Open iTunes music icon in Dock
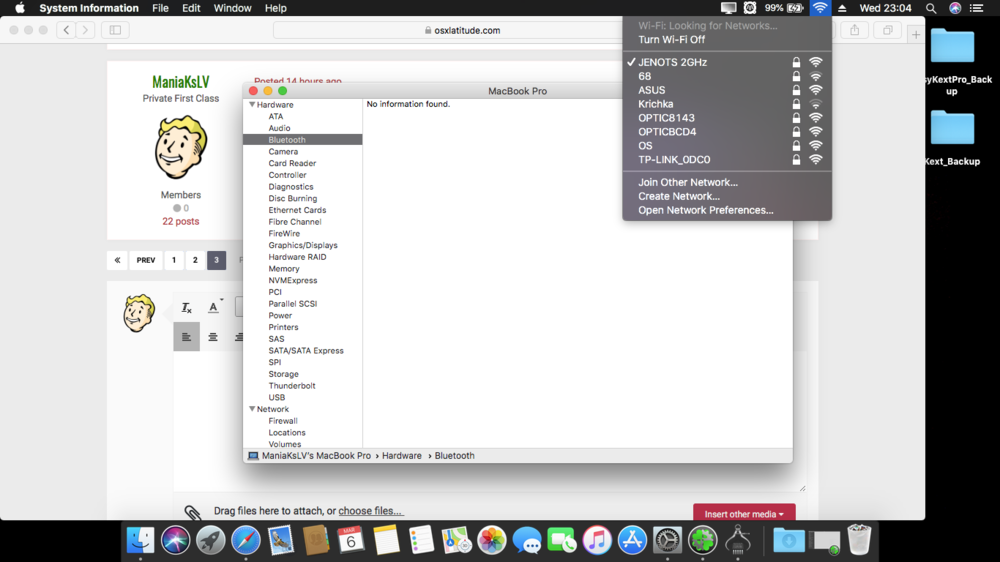Screen dimensions: 1000x562 [597, 540]
